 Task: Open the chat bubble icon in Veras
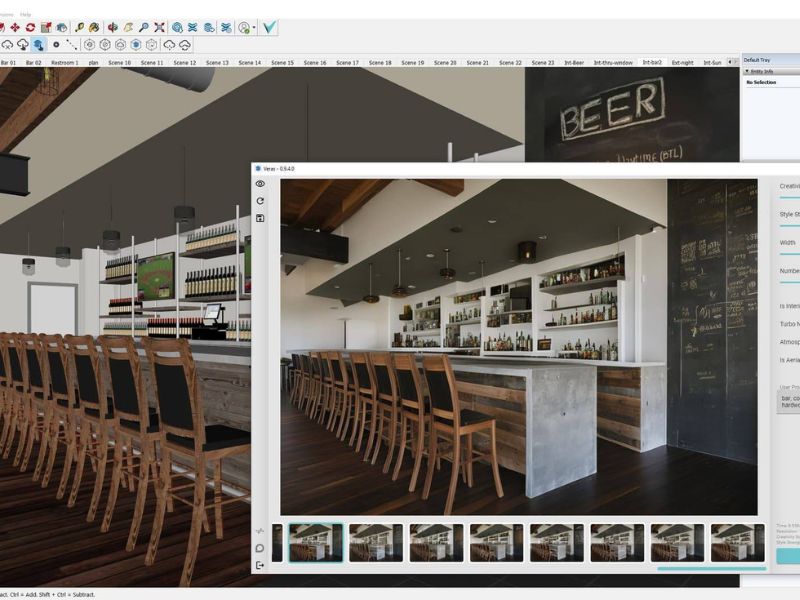(260, 548)
